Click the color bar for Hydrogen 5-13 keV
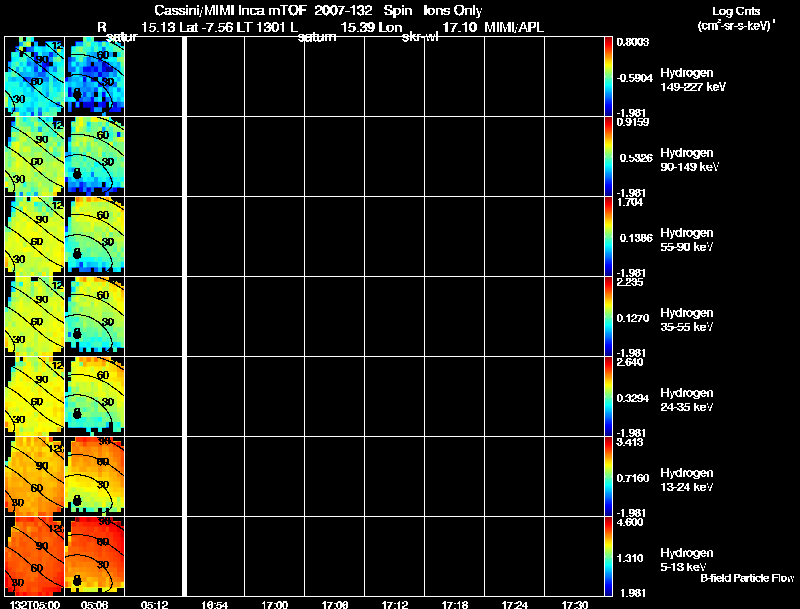Screen dimensions: 800x609 (x=608, y=556)
